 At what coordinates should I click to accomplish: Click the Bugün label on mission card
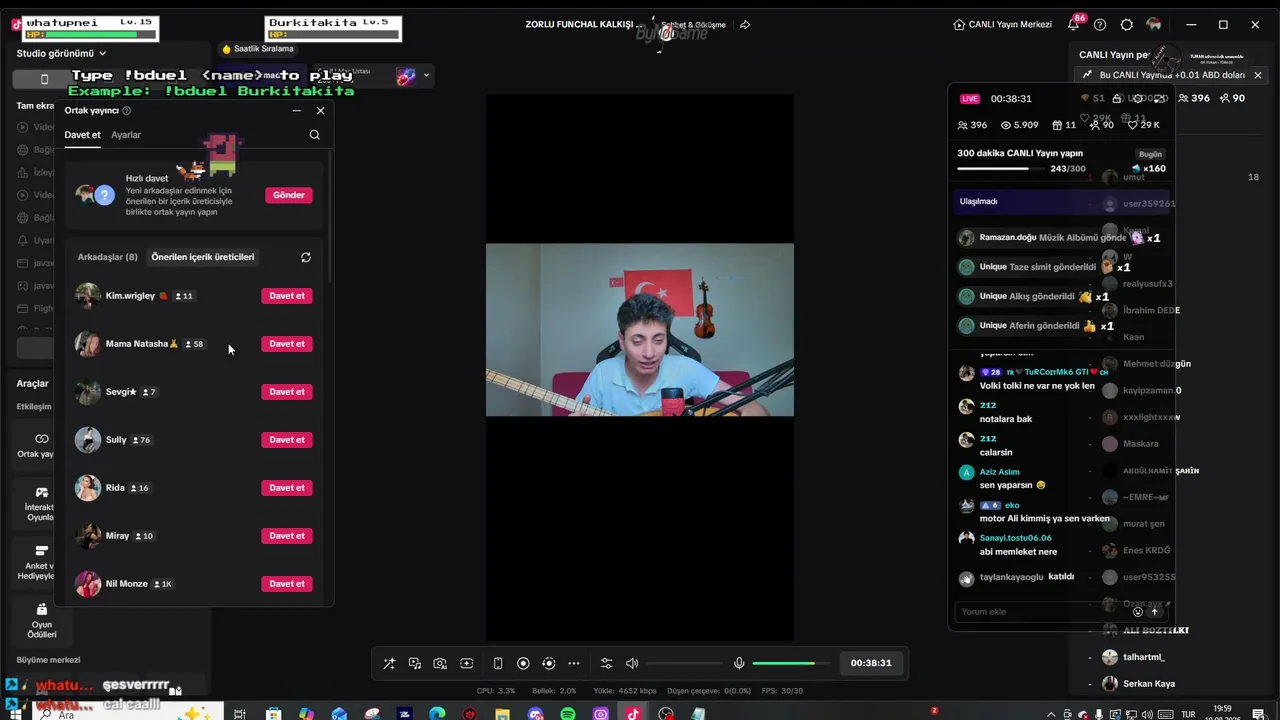[x=1150, y=154]
